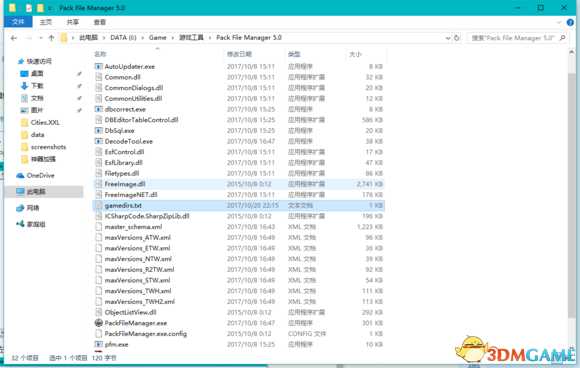Select the EsfLibrary.dll file name

[x=124, y=163]
